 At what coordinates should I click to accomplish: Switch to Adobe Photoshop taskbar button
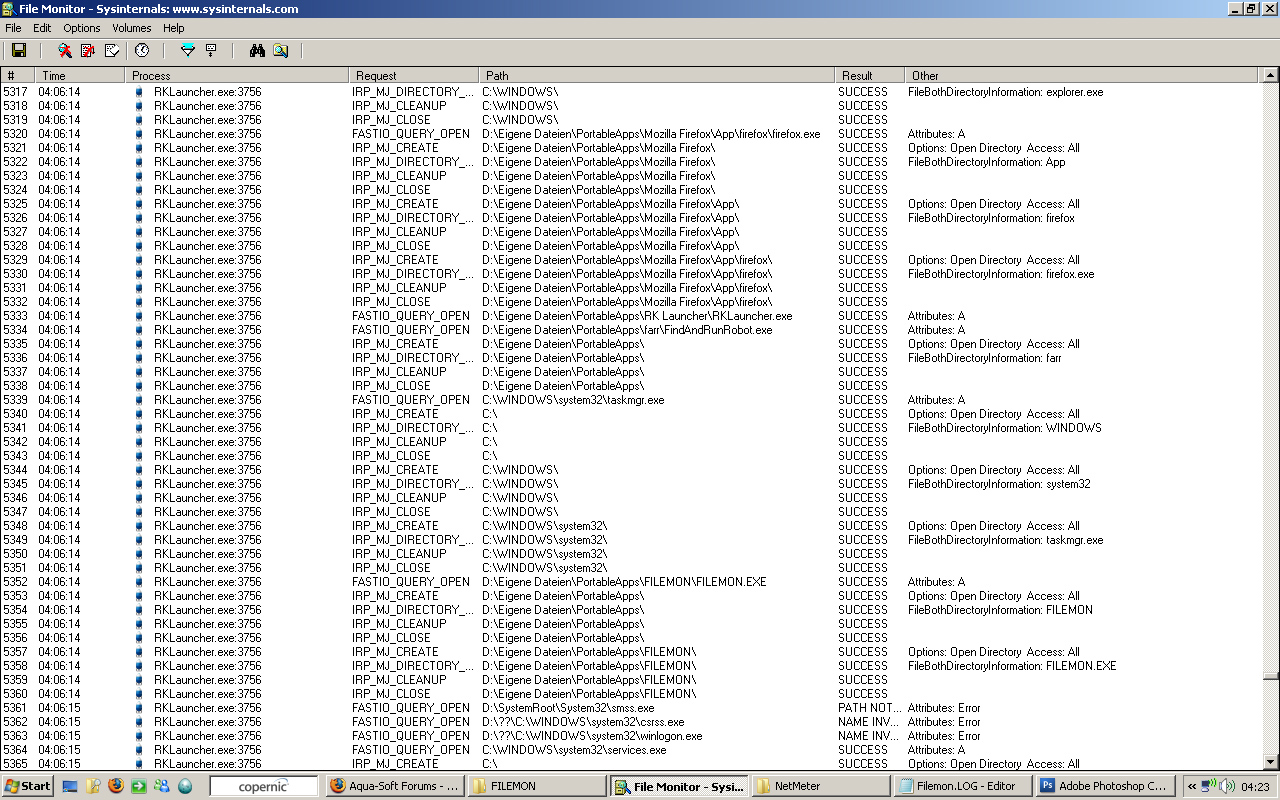(x=1104, y=786)
